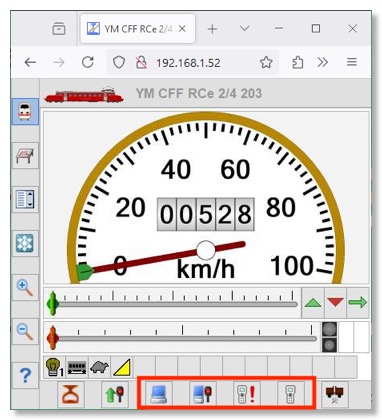This screenshot has width=382, height=420.
Task: Reload the page
Action: click(x=88, y=62)
